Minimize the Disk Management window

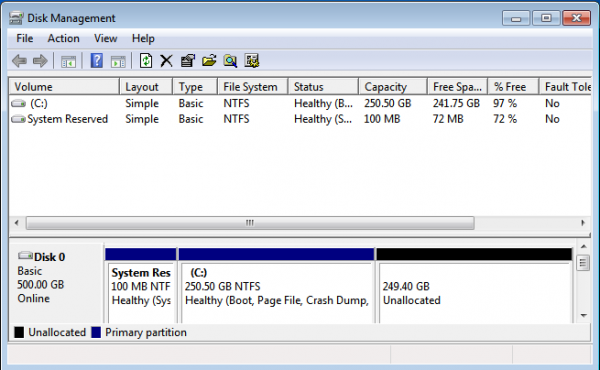[516, 18]
